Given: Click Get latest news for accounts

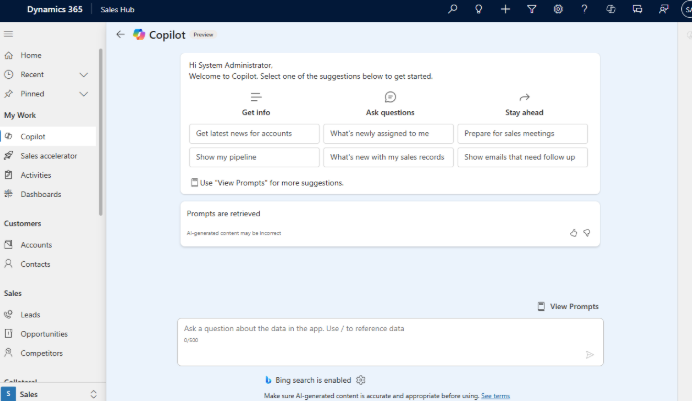Looking at the screenshot, I should (x=254, y=134).
